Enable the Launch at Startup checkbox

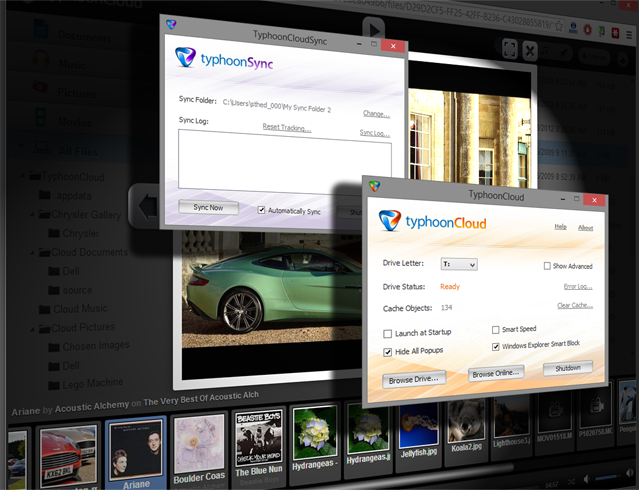[x=387, y=334]
